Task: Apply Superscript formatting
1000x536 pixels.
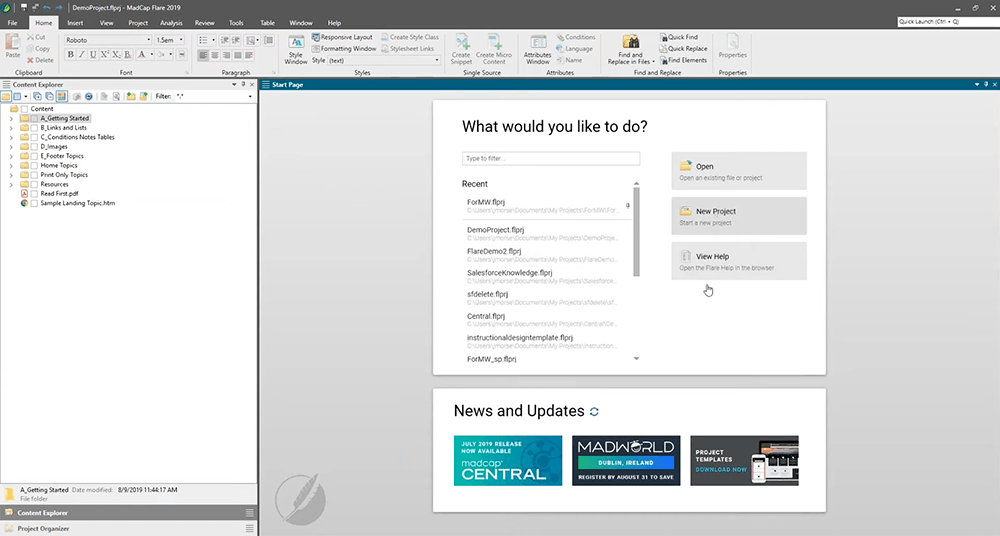Action: (x=105, y=55)
